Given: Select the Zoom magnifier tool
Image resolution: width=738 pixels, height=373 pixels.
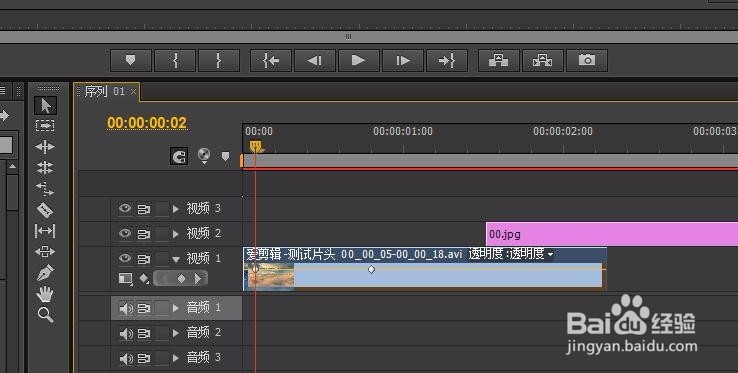Looking at the screenshot, I should coord(45,315).
